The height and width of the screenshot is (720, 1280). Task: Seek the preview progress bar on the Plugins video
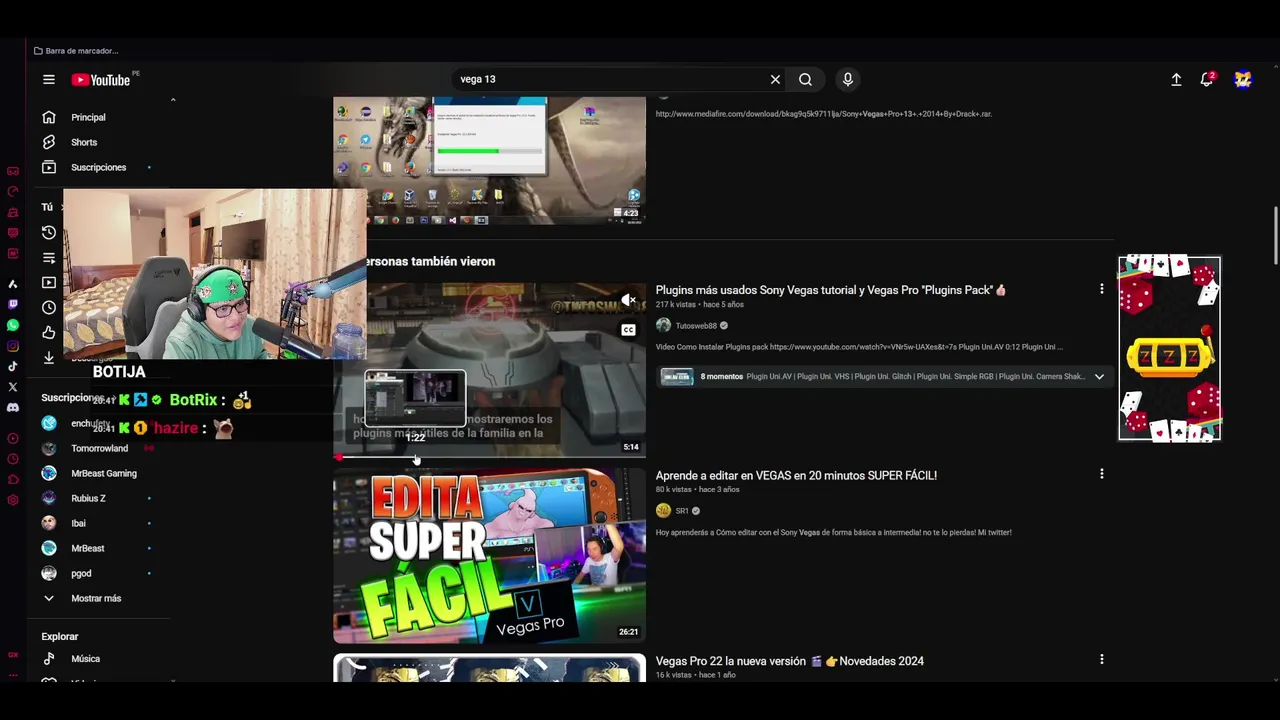[x=490, y=457]
